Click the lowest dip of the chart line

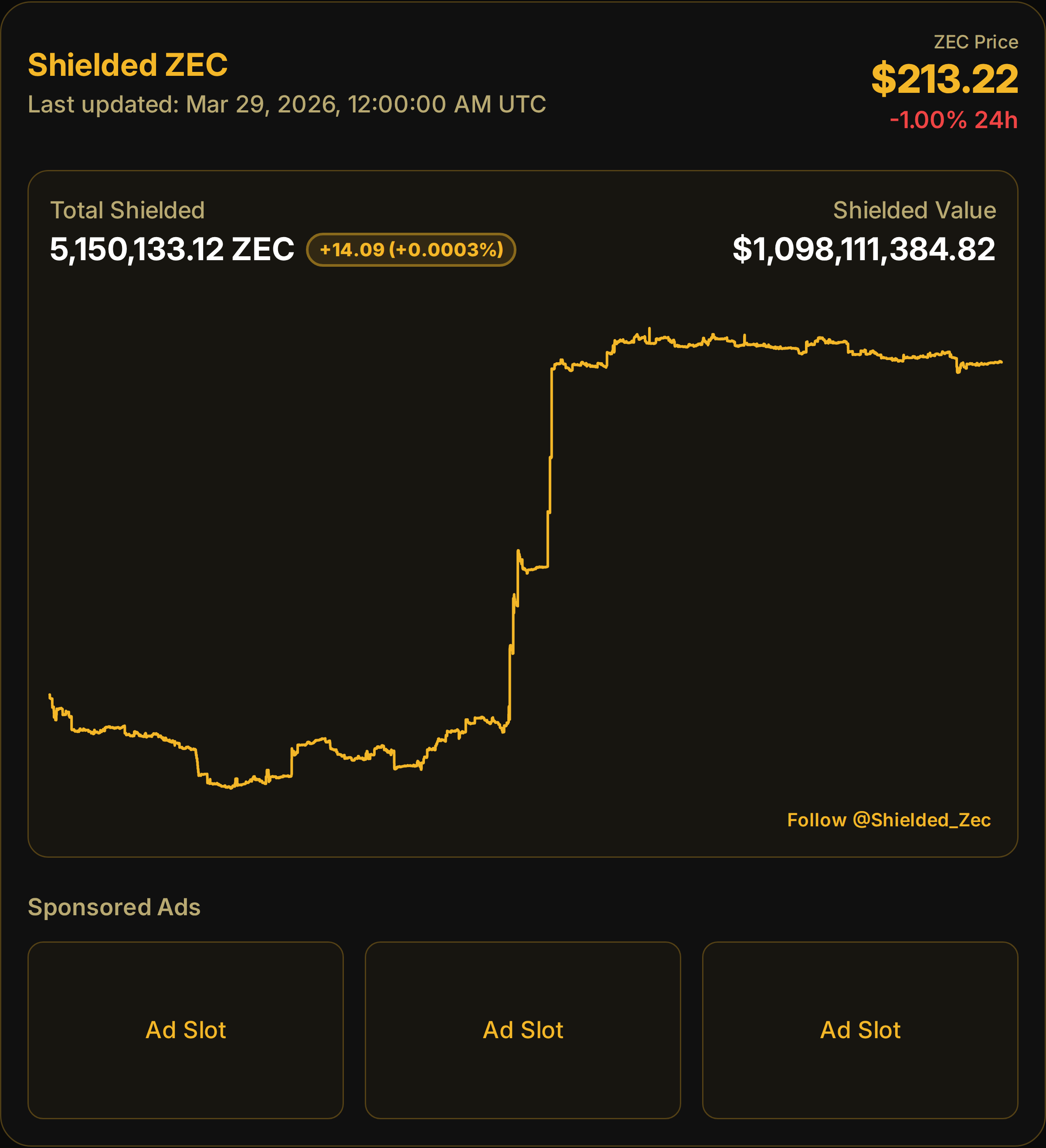(231, 788)
